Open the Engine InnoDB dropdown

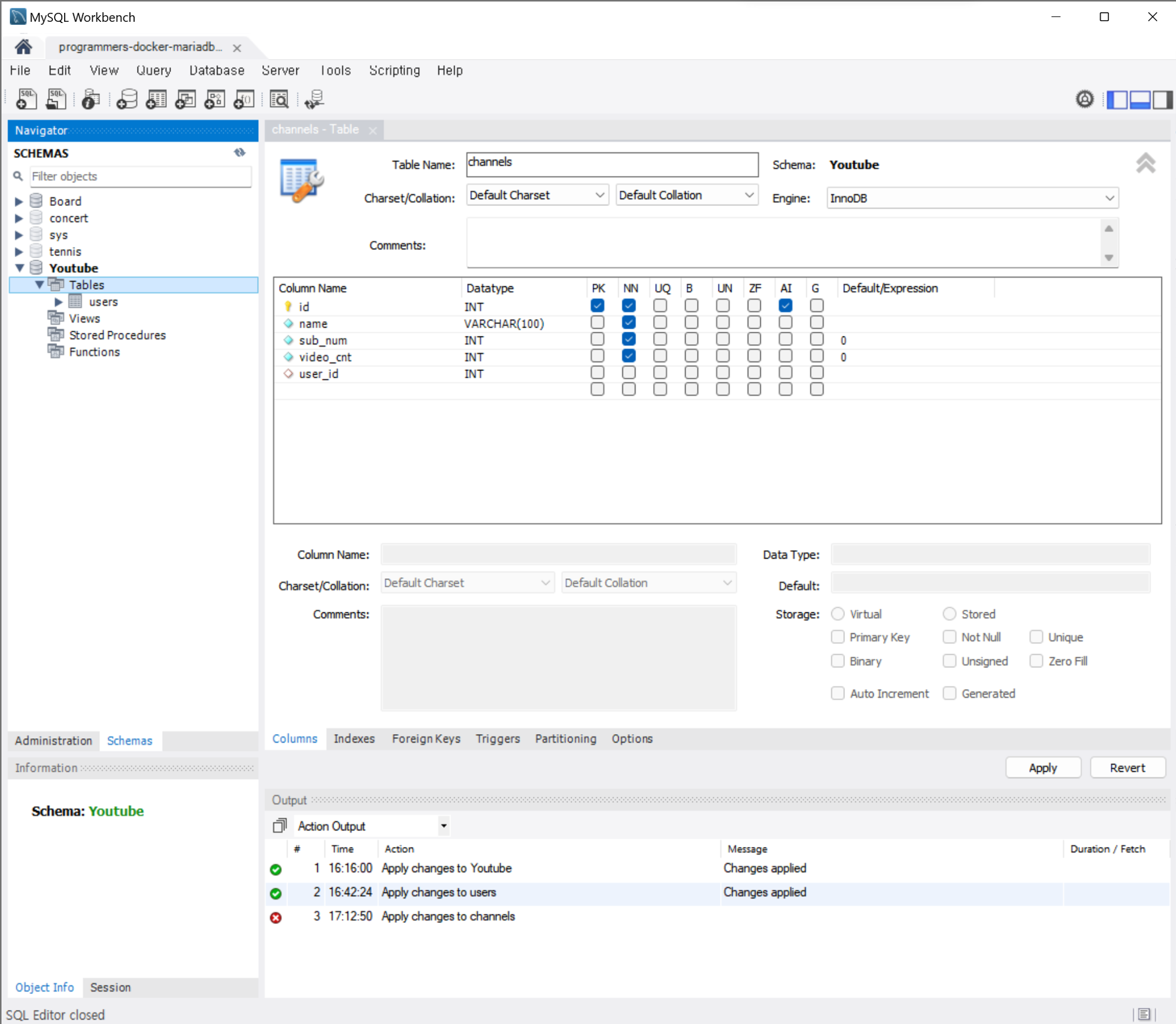click(972, 198)
